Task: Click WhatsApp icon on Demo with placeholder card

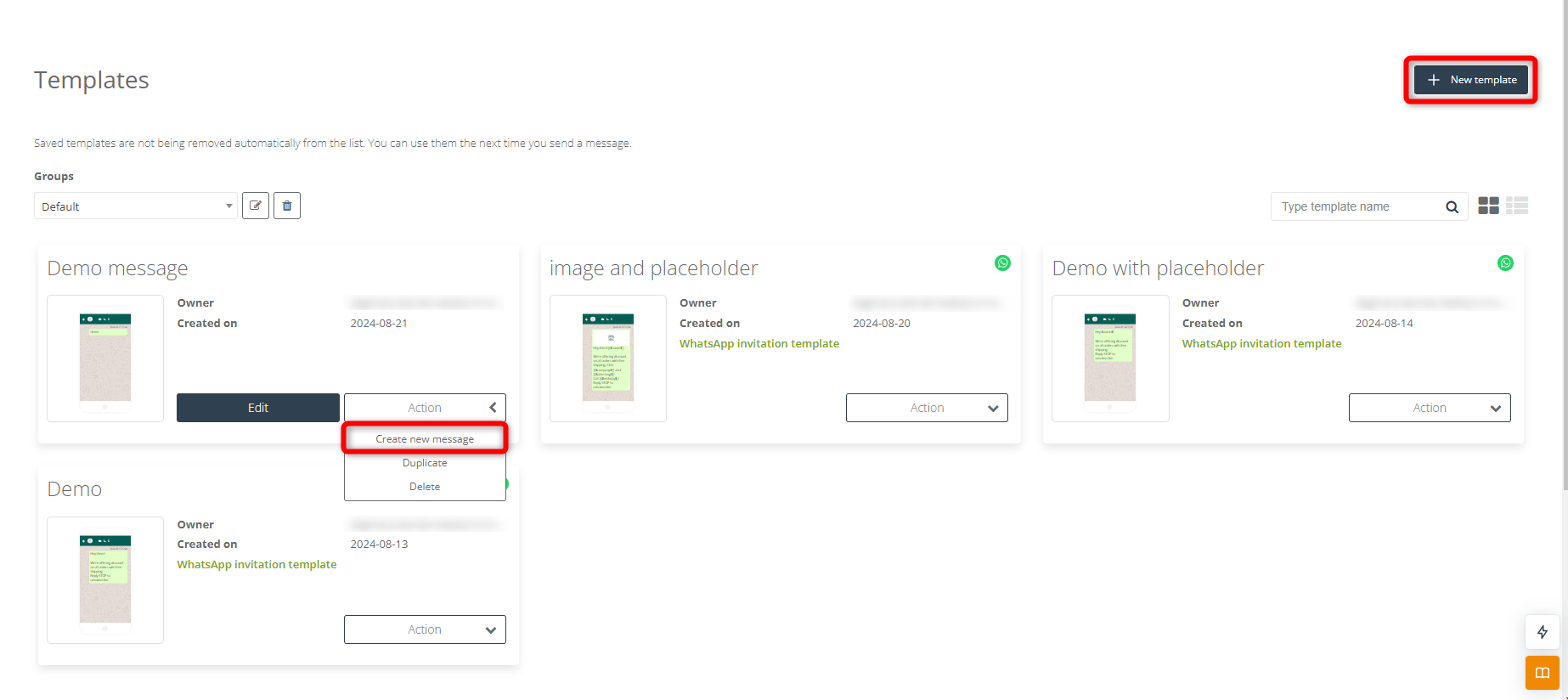Action: click(1506, 263)
